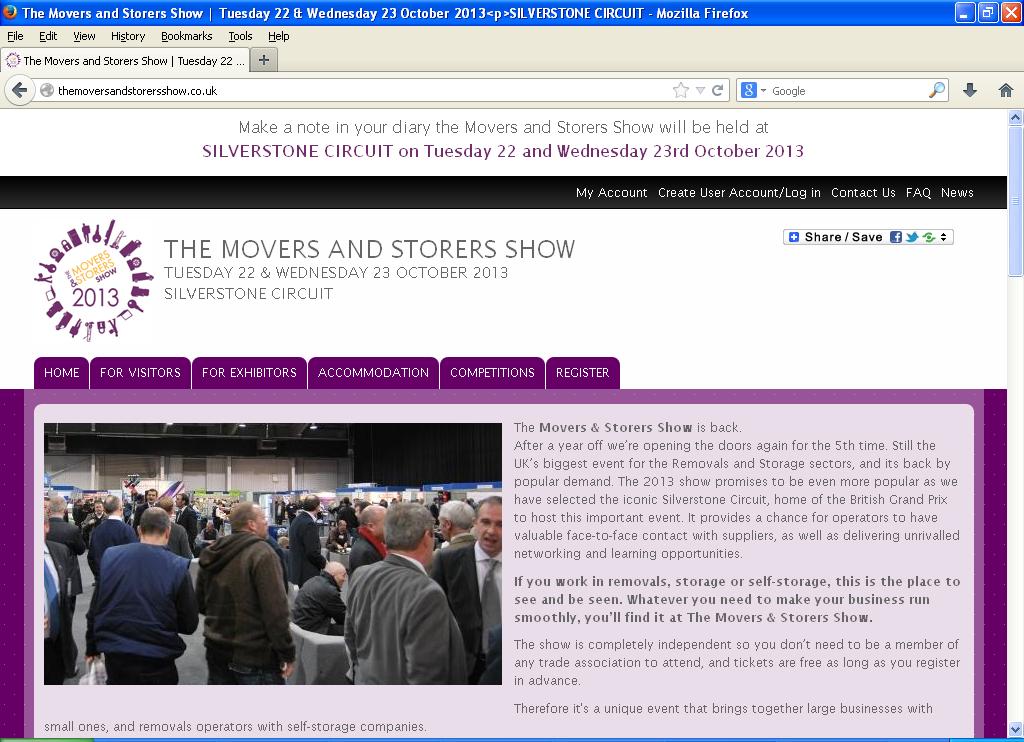
Task: Click the Firefox logo in title bar
Action: tap(10, 12)
